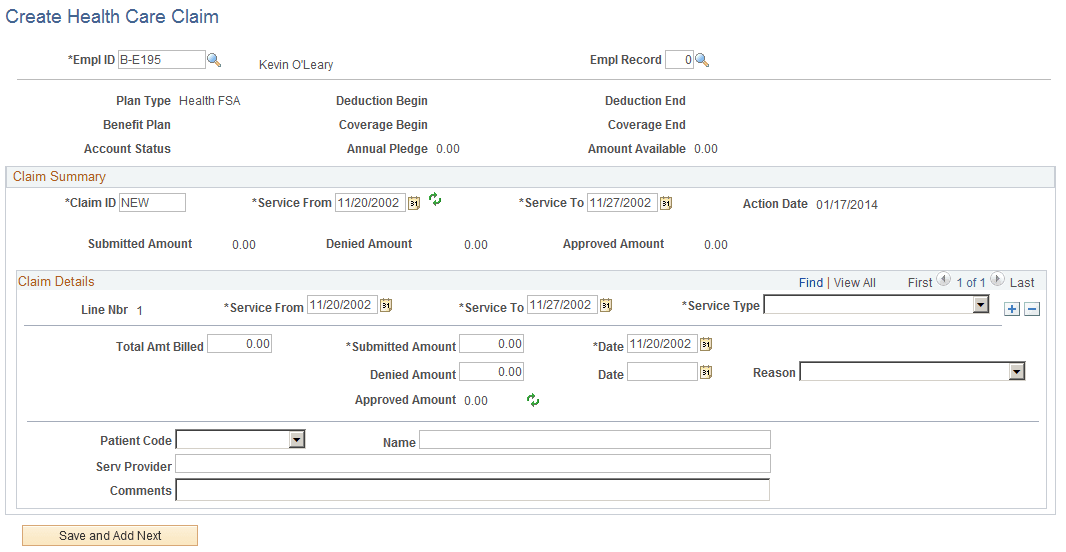Open calendar for Claim Summary Service From
Screen dimensions: 1066x552
point(414,203)
